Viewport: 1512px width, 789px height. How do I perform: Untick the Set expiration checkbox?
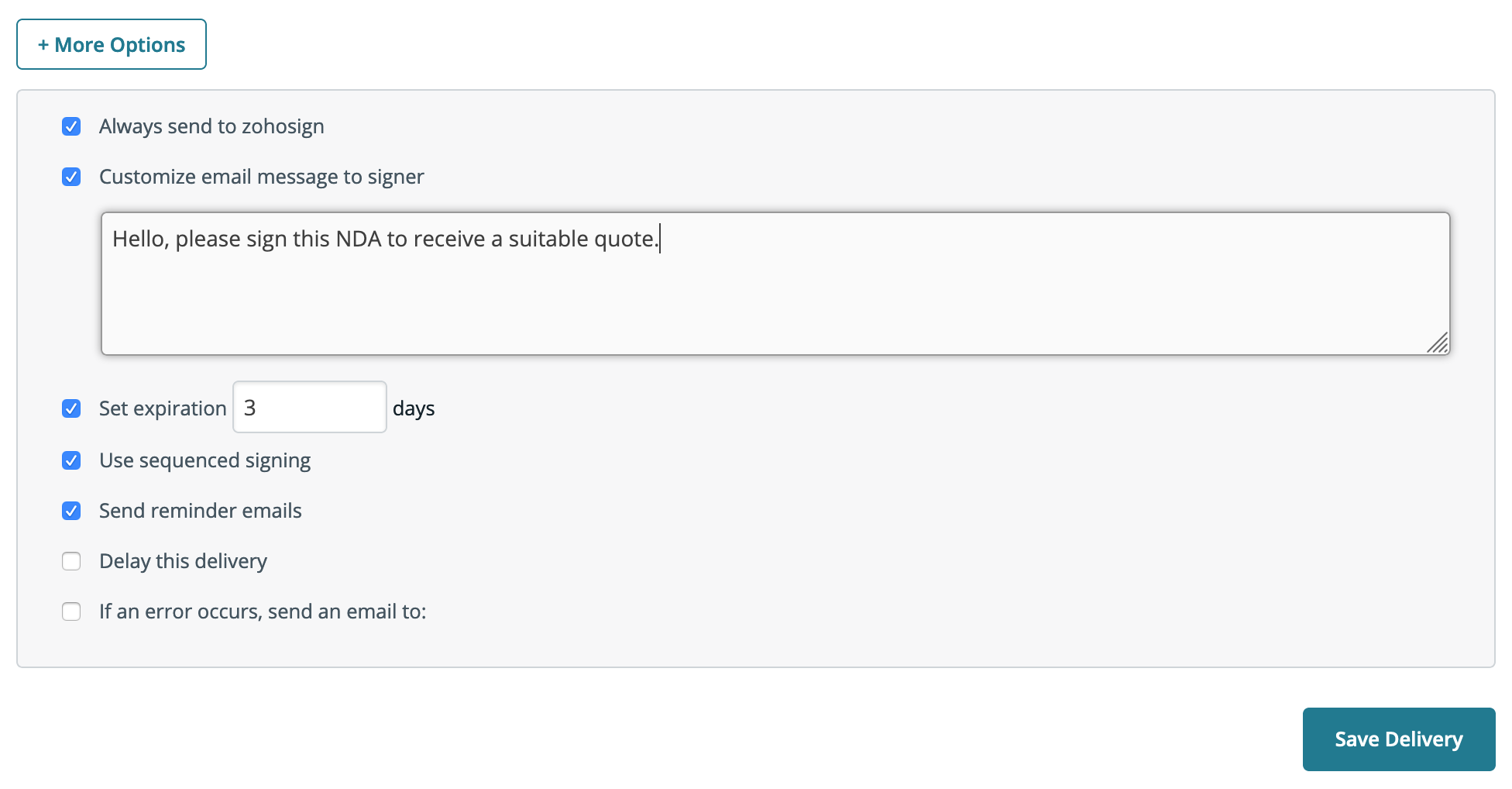click(71, 408)
